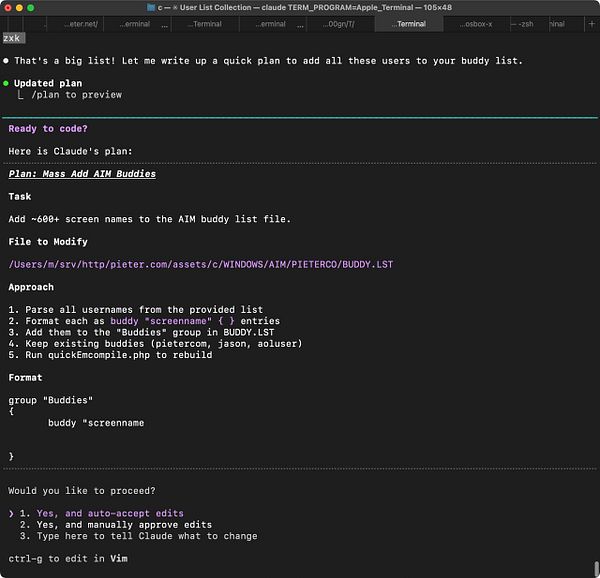Open the ...erminal tab left of ...00gn/T/
The width and height of the screenshot is (600, 578).
(x=272, y=24)
